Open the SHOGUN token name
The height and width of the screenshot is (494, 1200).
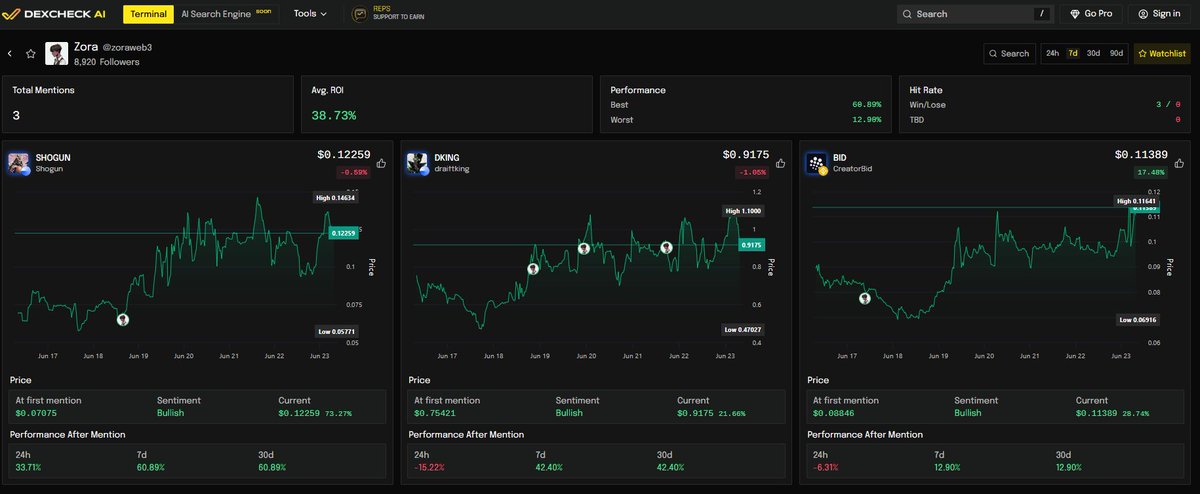tap(53, 157)
